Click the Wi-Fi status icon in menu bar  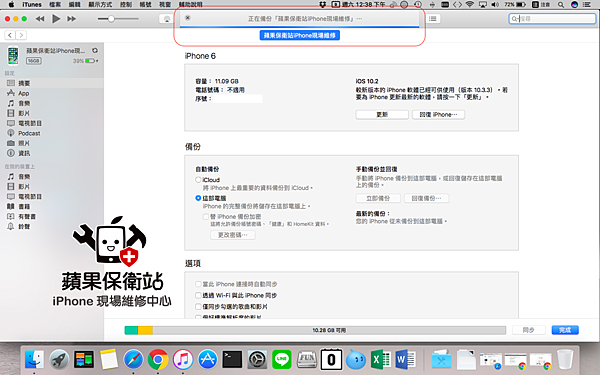(x=470, y=4)
